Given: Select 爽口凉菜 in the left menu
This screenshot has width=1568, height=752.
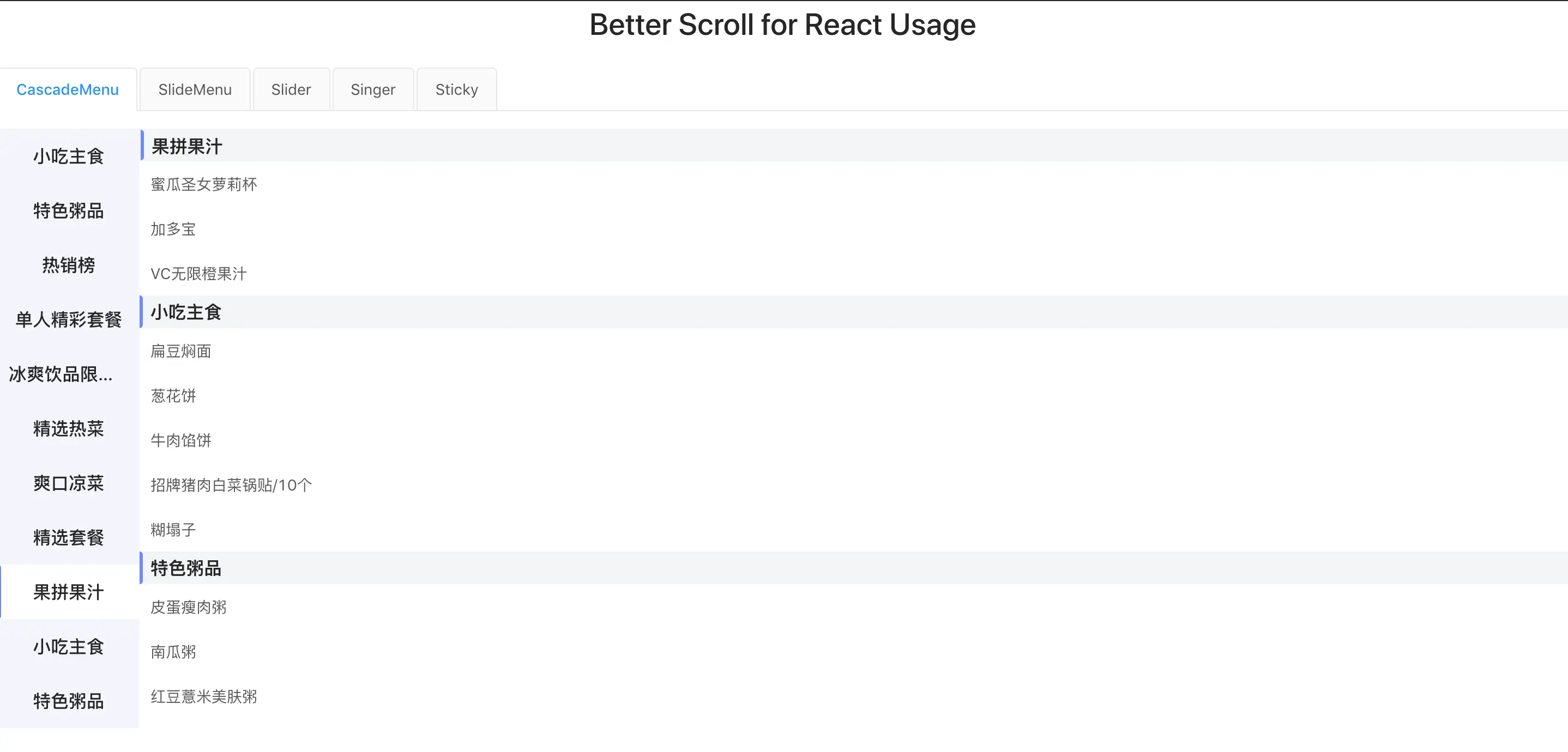Looking at the screenshot, I should (x=69, y=483).
